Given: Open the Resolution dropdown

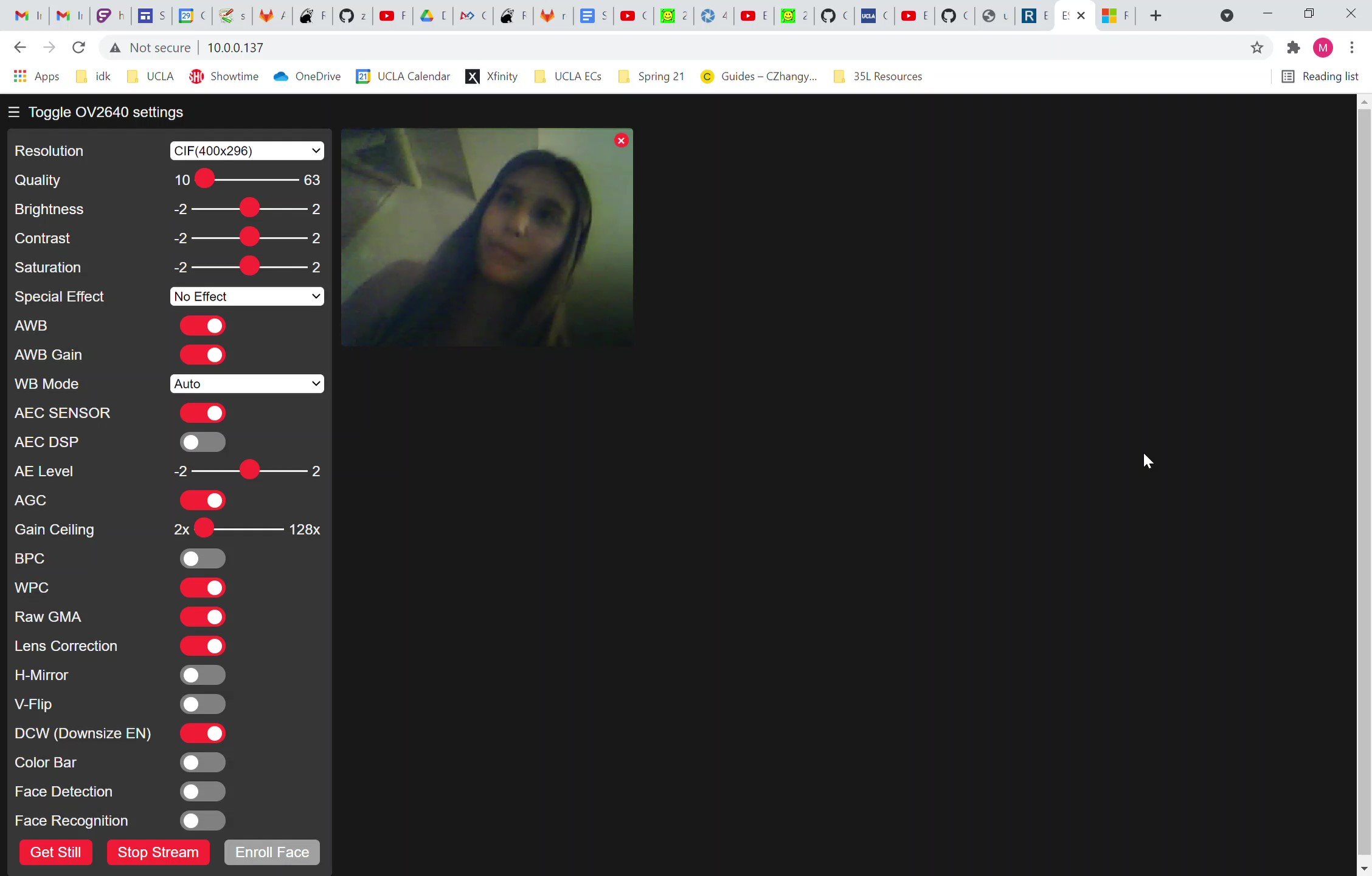Looking at the screenshot, I should [x=247, y=151].
